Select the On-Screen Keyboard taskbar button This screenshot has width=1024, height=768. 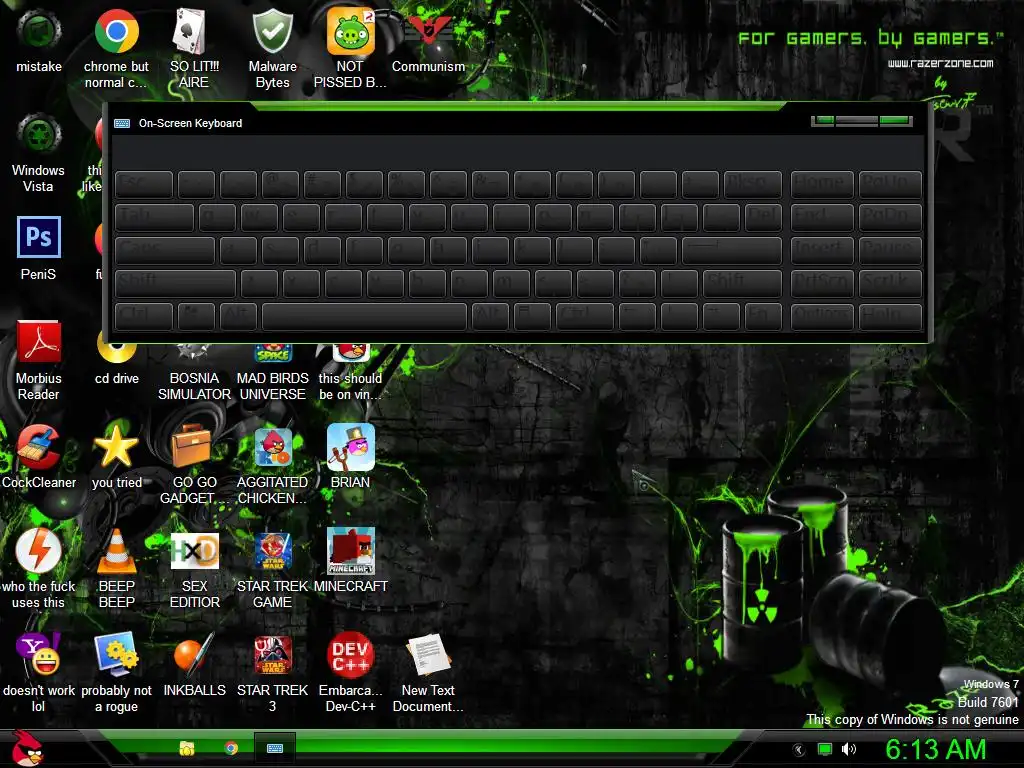(x=275, y=748)
